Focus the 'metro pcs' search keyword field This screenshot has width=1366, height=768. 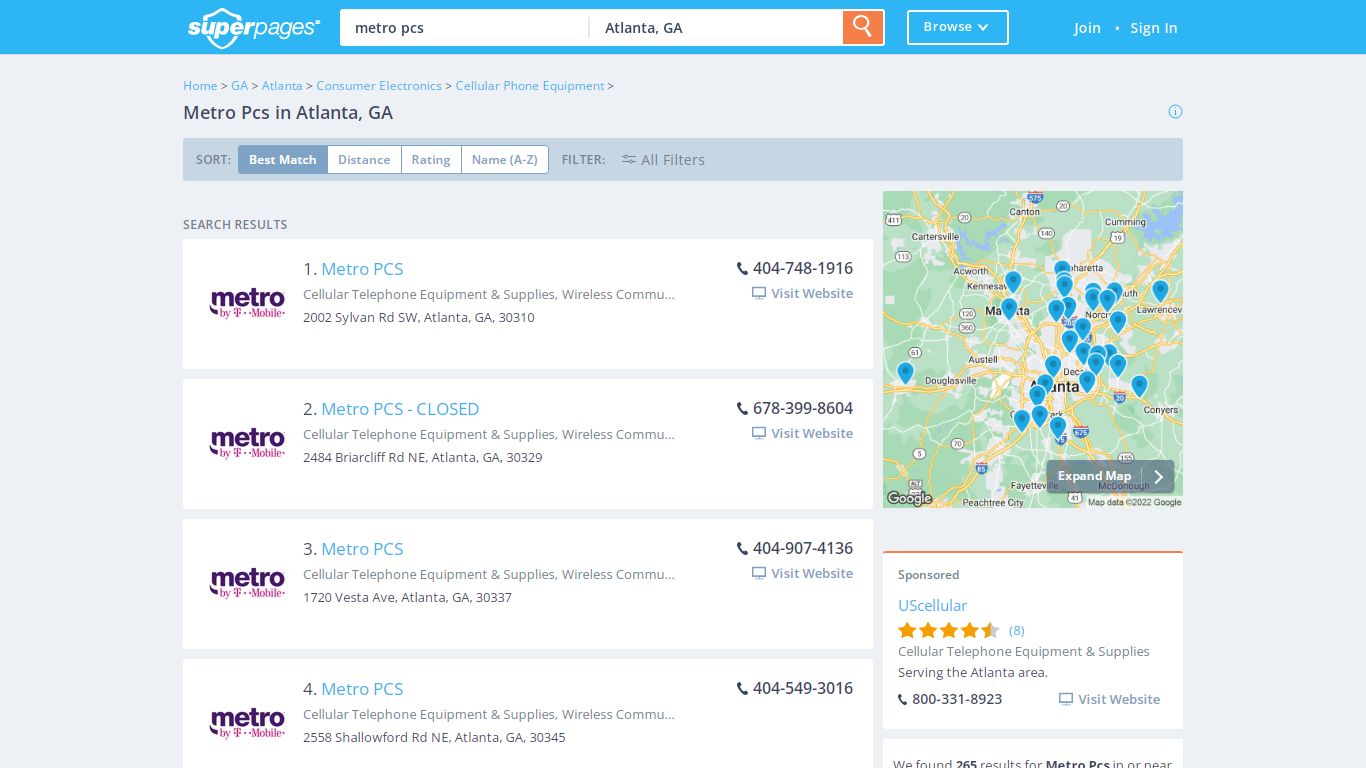point(464,28)
